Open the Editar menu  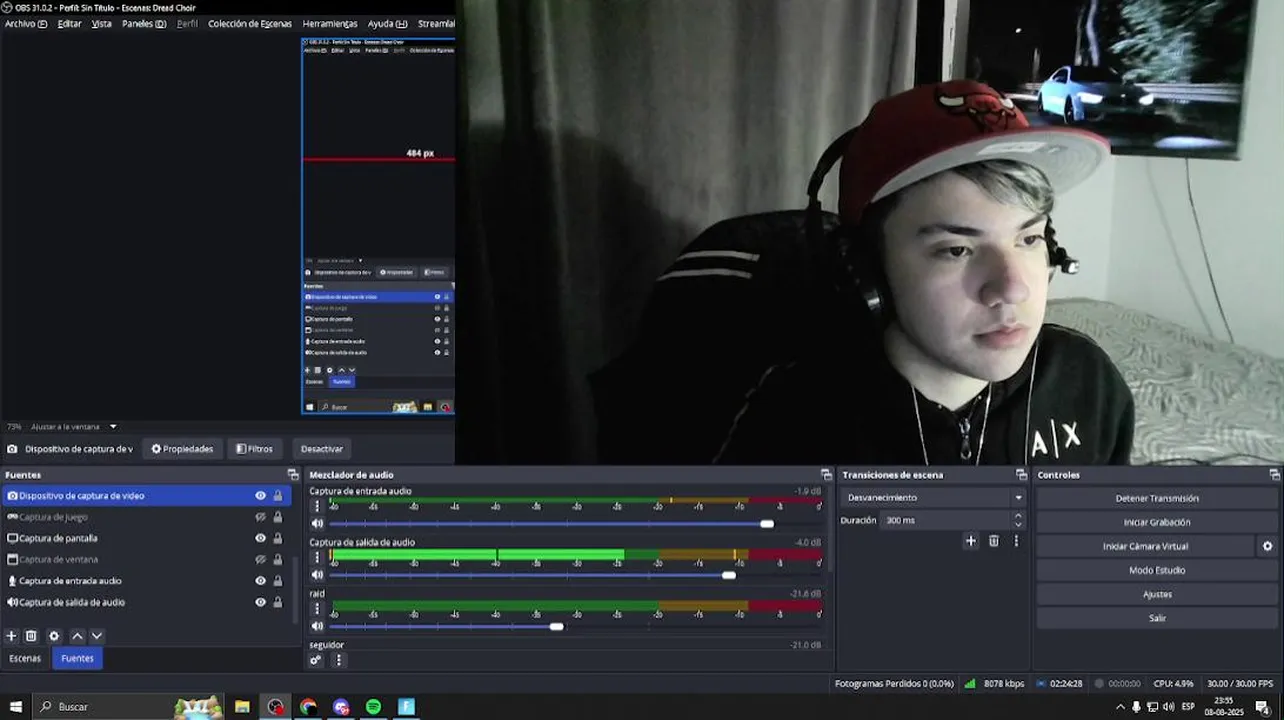point(69,24)
